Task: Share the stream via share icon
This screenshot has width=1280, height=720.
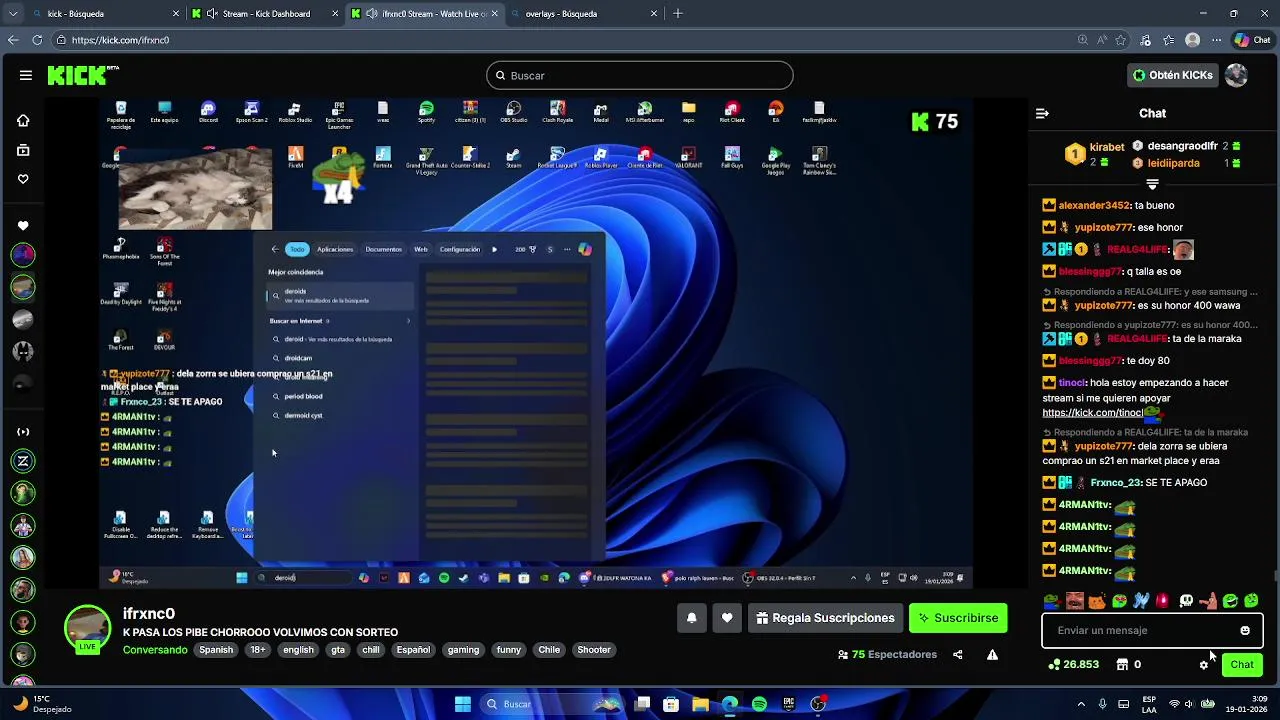Action: 958,655
